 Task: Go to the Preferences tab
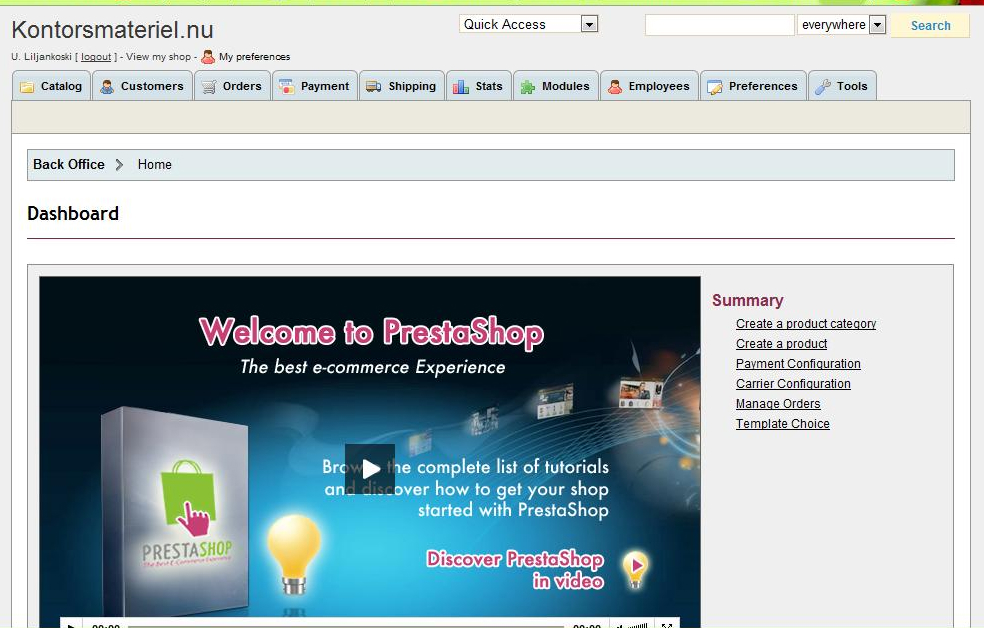754,86
